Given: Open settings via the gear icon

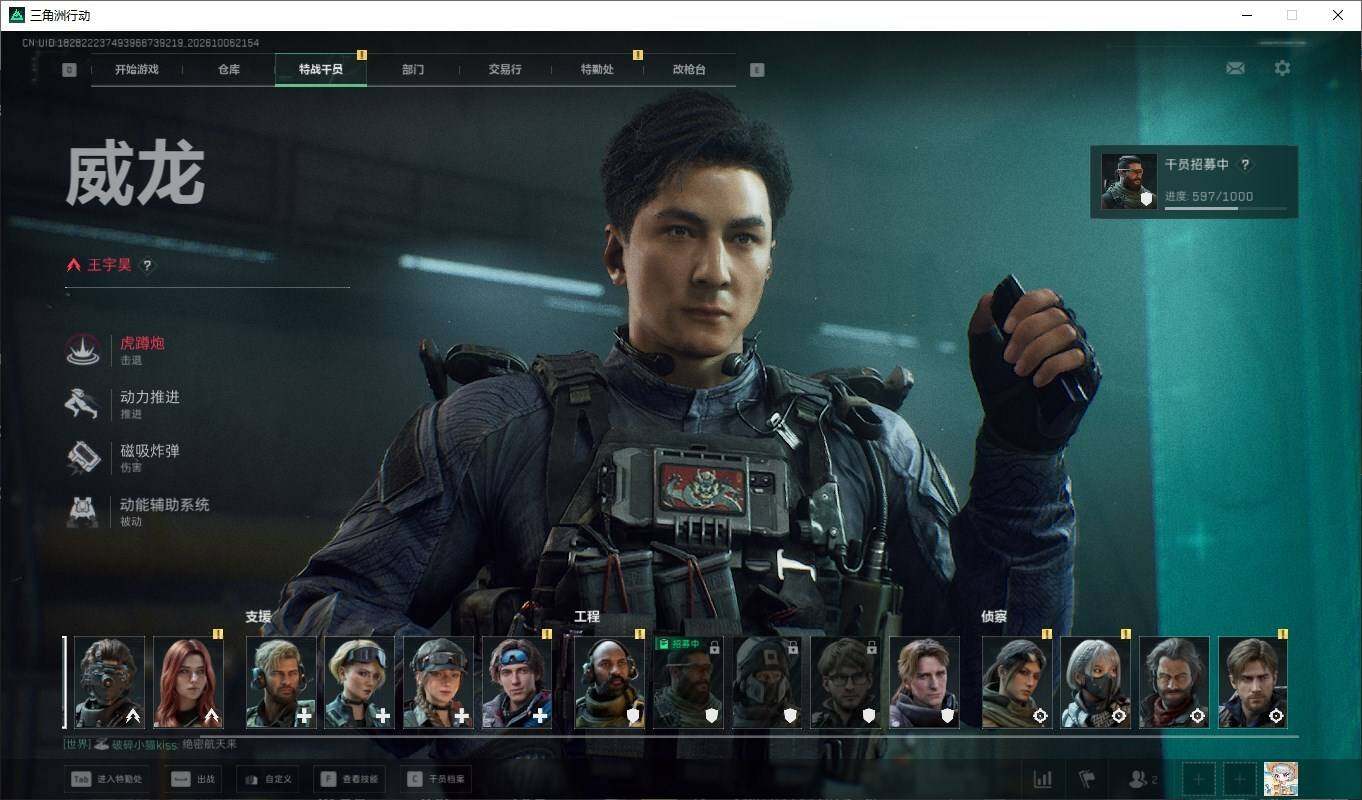Looking at the screenshot, I should tap(1282, 68).
